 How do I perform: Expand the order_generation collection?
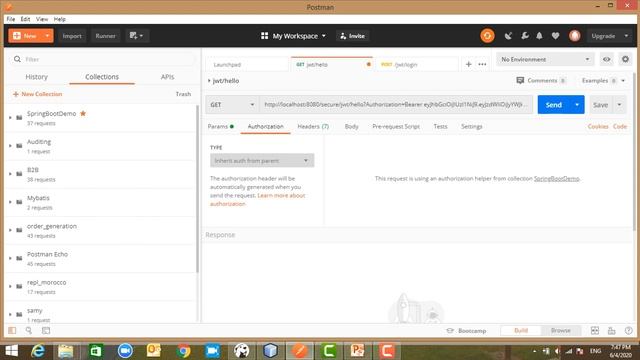[x=10, y=230]
